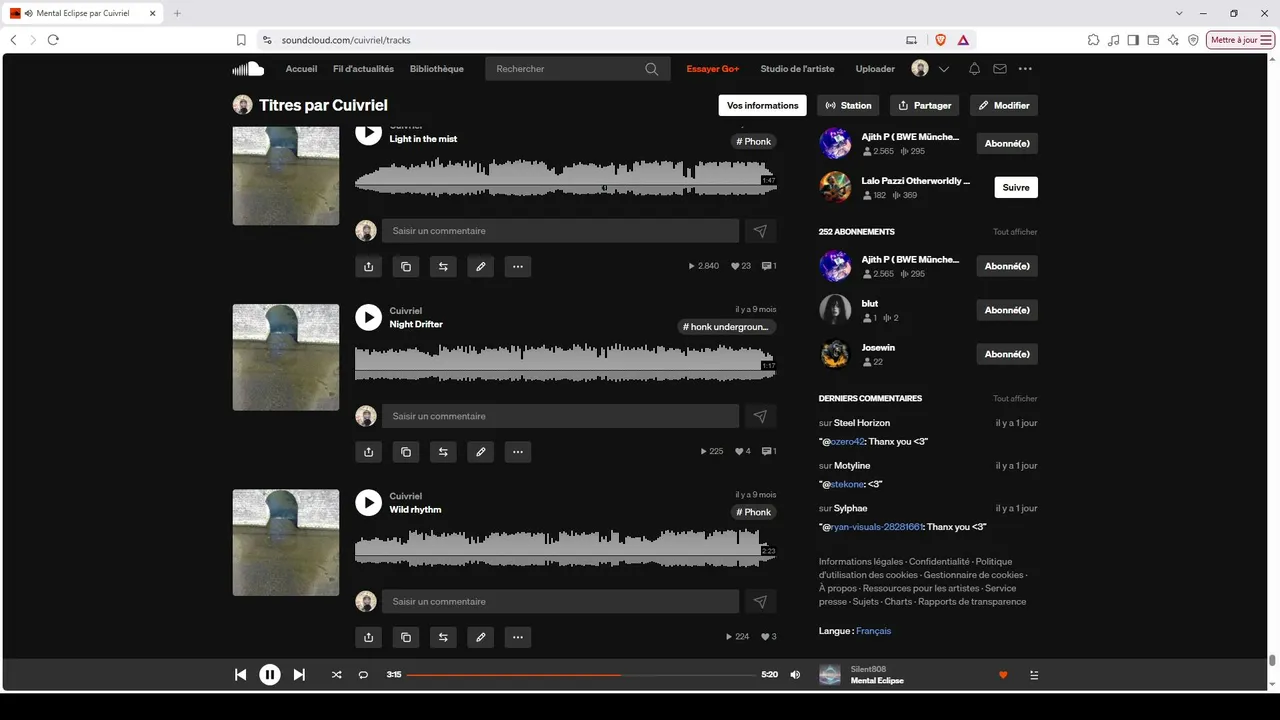Share the Light in the mist track

point(368,266)
